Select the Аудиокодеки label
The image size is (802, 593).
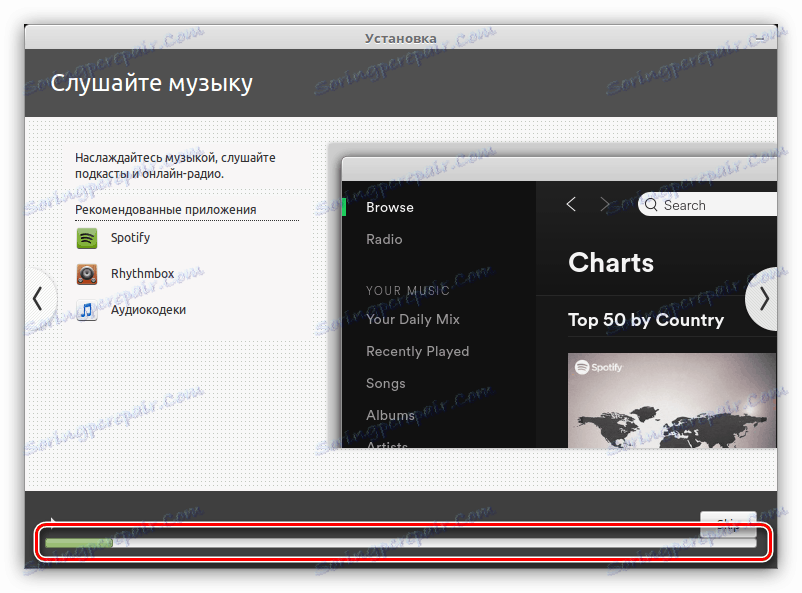pos(148,310)
